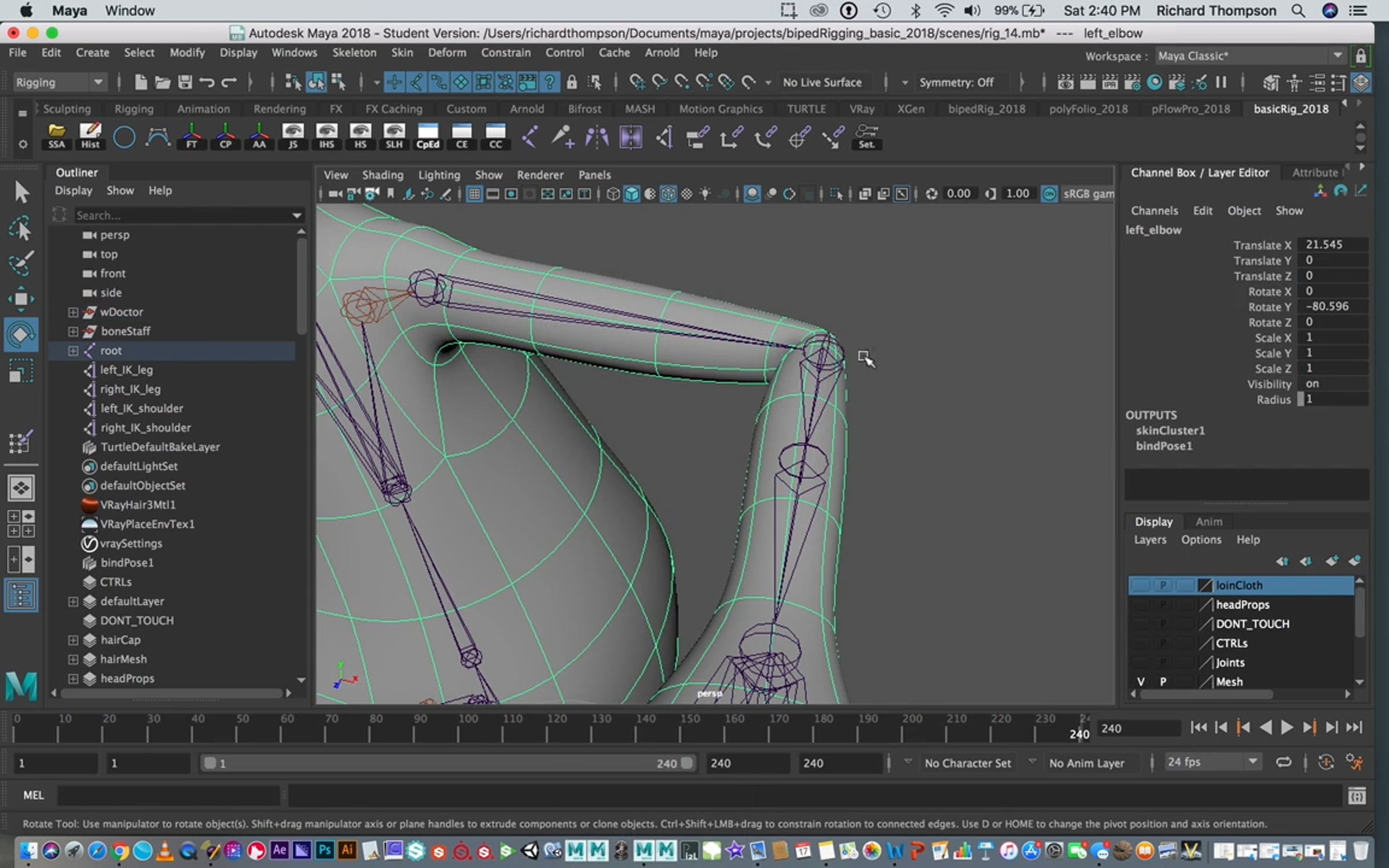Click the NURBS circle shelf icon
This screenshot has width=1389, height=868.
pos(124,137)
